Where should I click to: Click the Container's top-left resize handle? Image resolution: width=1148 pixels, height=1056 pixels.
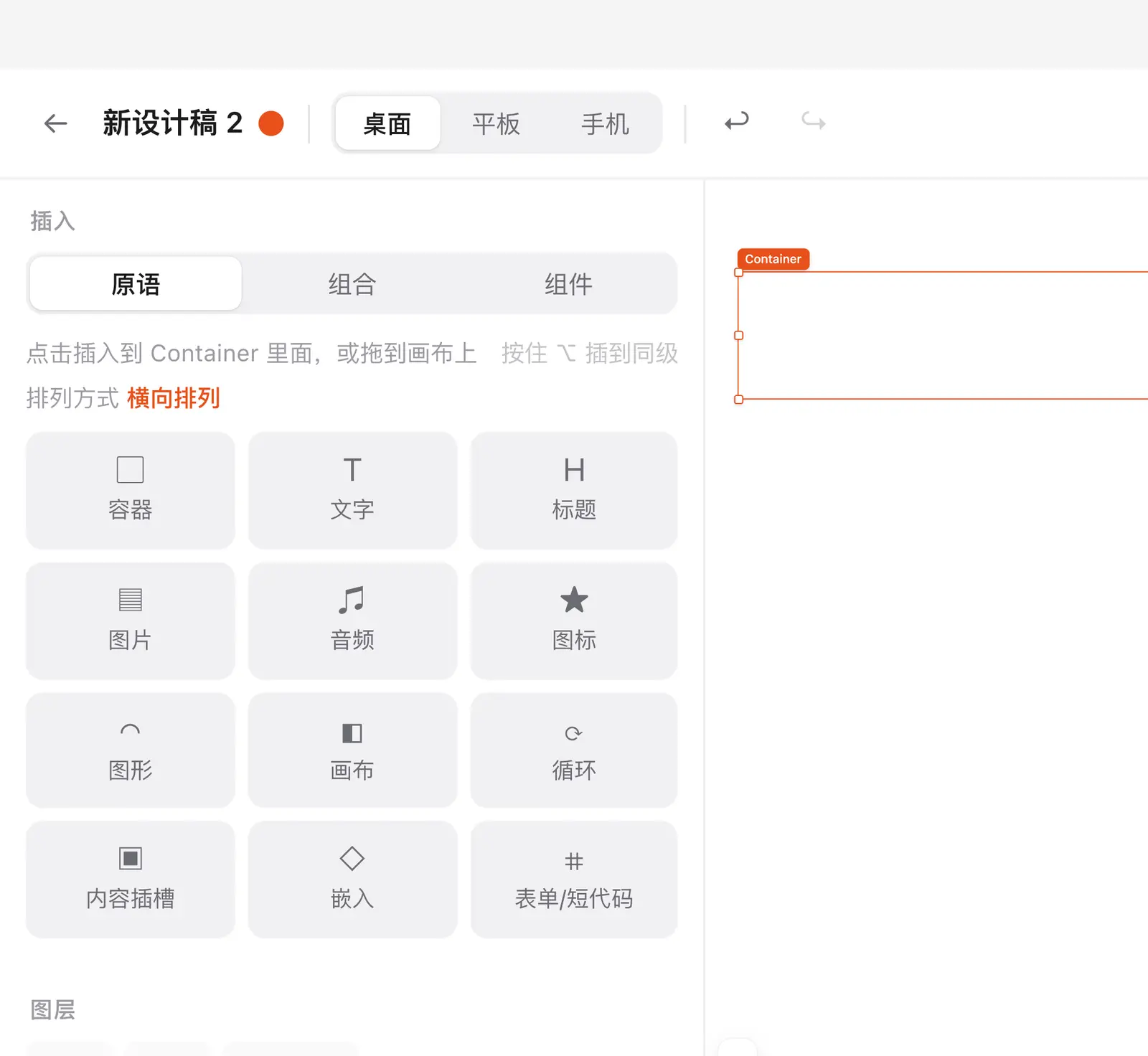pyautogui.click(x=738, y=273)
